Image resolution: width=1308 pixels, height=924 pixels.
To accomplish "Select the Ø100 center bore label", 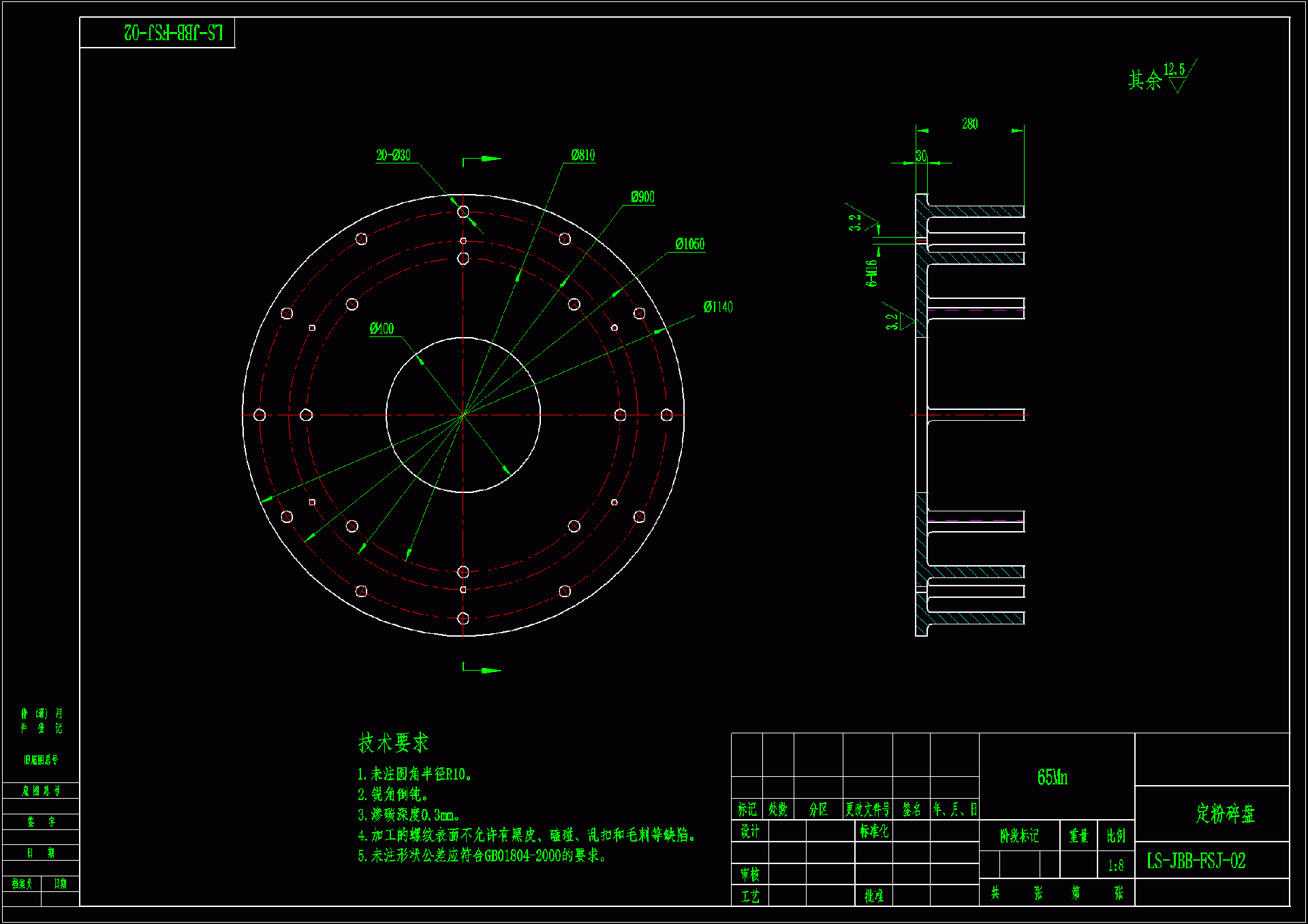I will pos(381,329).
